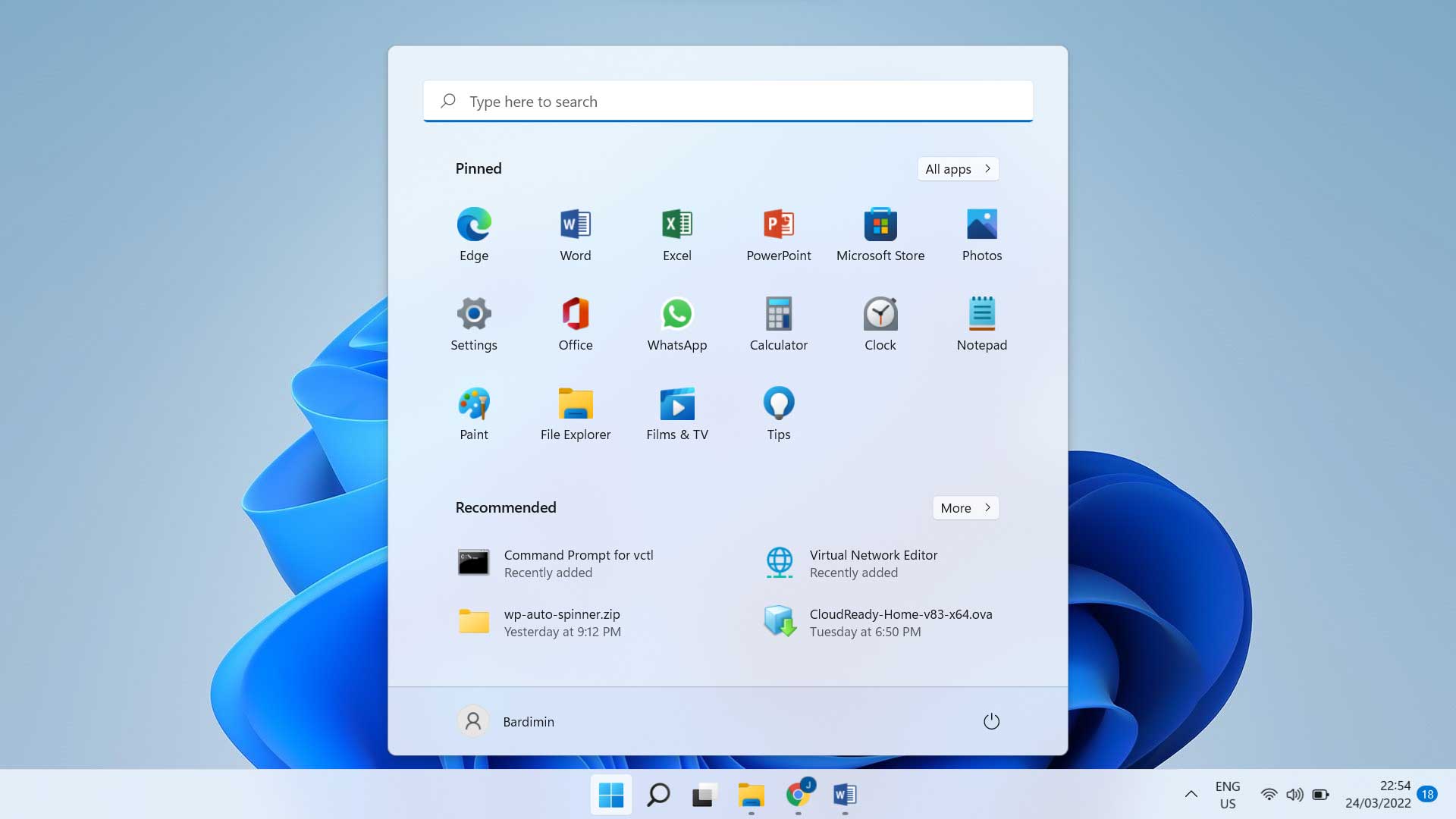Screen dimensions: 1456x819
Task: Open Bardimin user account menu
Action: 504,721
